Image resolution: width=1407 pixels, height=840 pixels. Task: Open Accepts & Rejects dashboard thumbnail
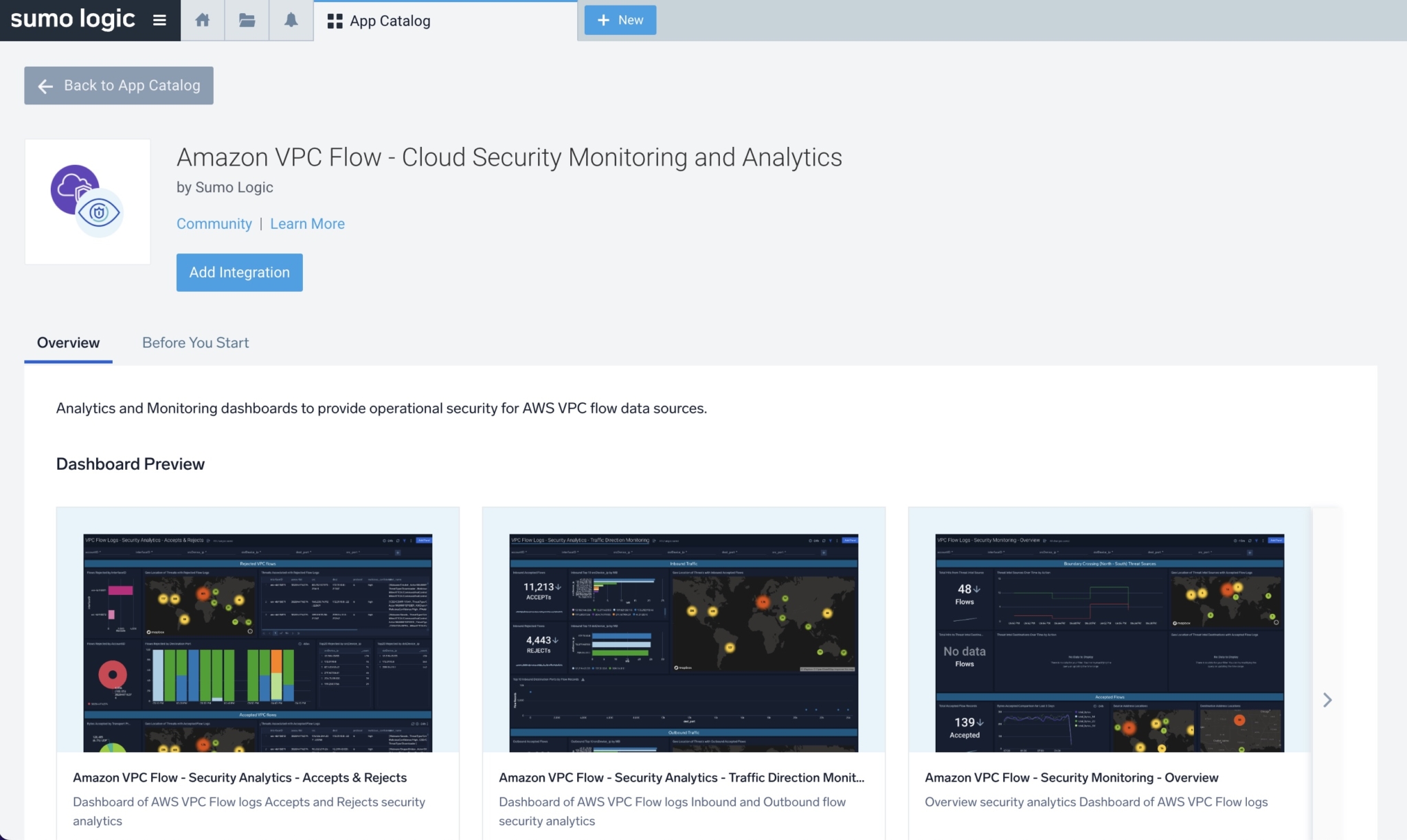(x=258, y=642)
